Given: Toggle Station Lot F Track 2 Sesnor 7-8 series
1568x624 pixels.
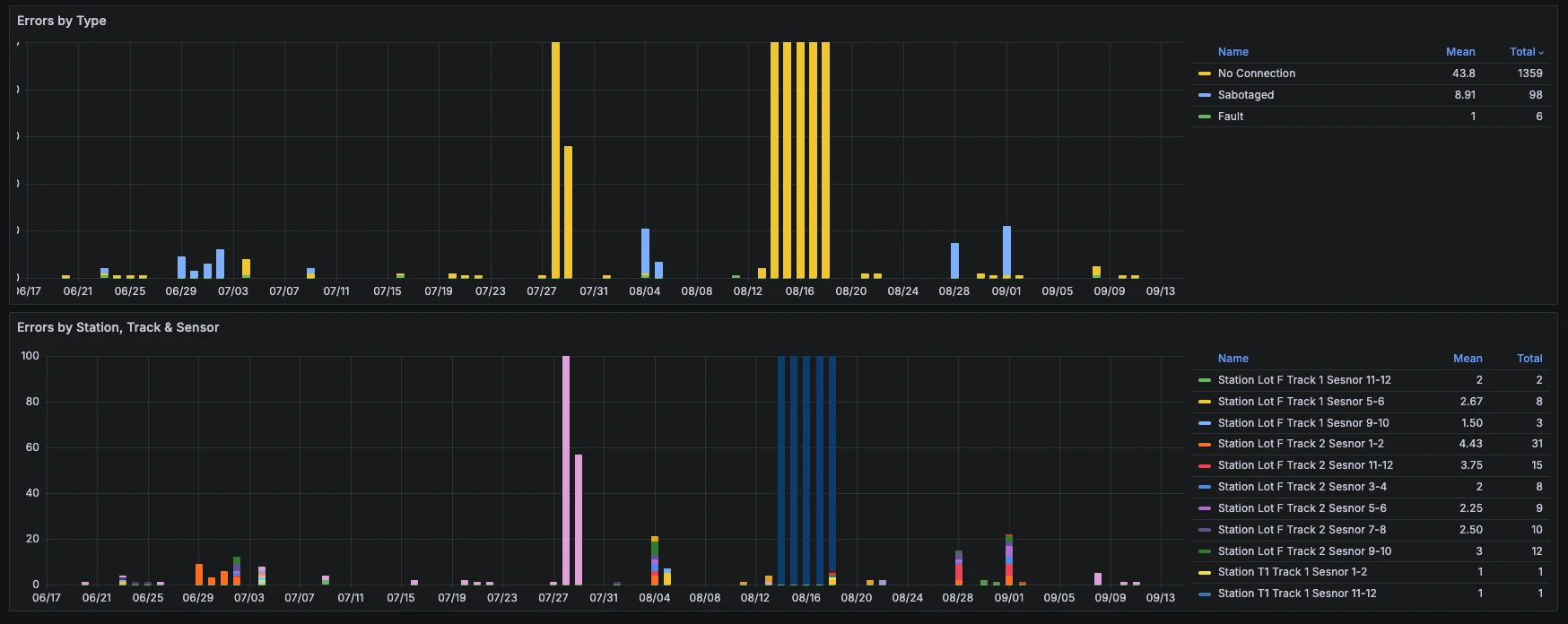Looking at the screenshot, I should pyautogui.click(x=1302, y=530).
